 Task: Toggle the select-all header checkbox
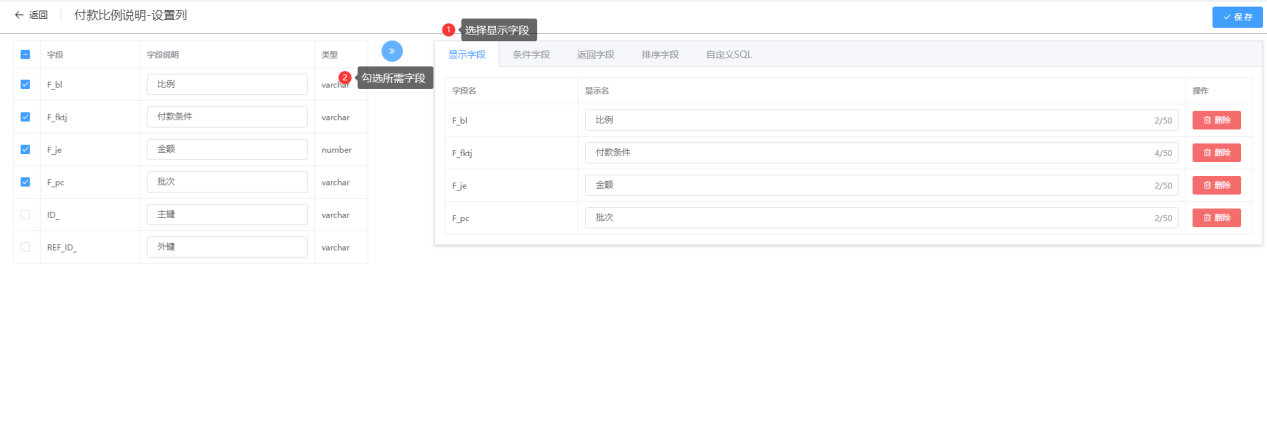click(x=25, y=54)
